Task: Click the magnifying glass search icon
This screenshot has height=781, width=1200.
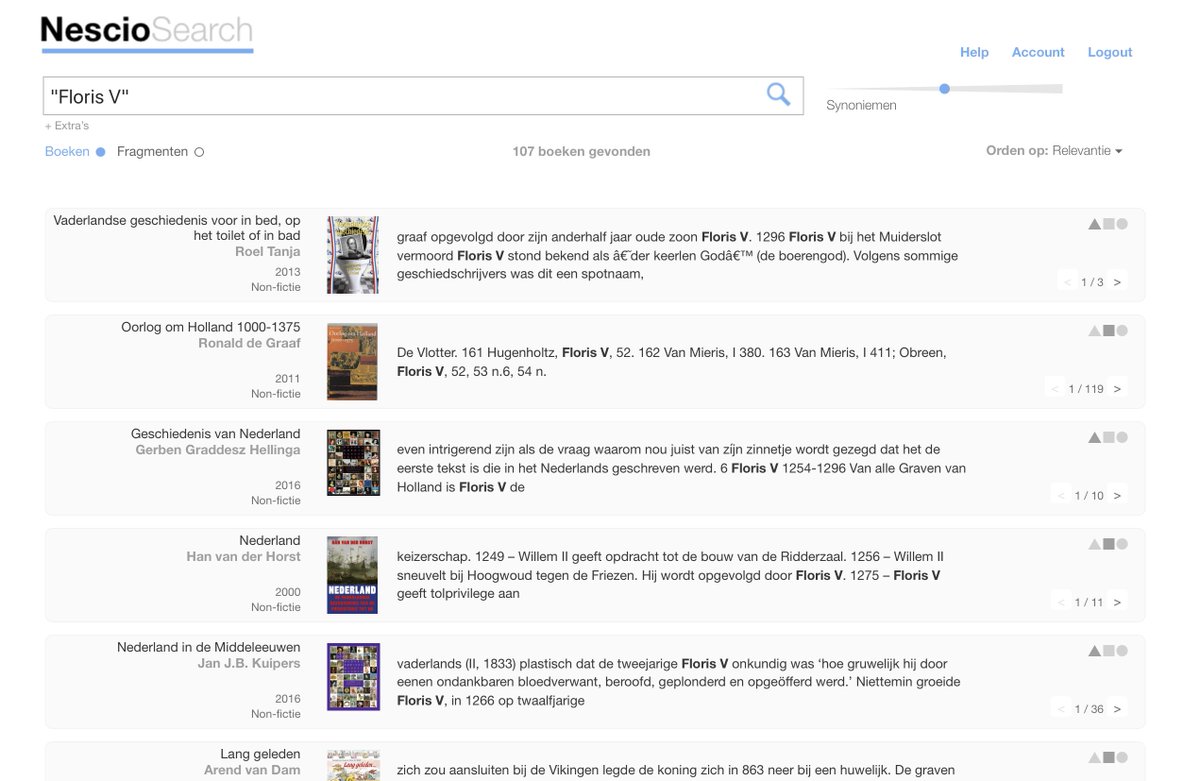Action: point(778,93)
